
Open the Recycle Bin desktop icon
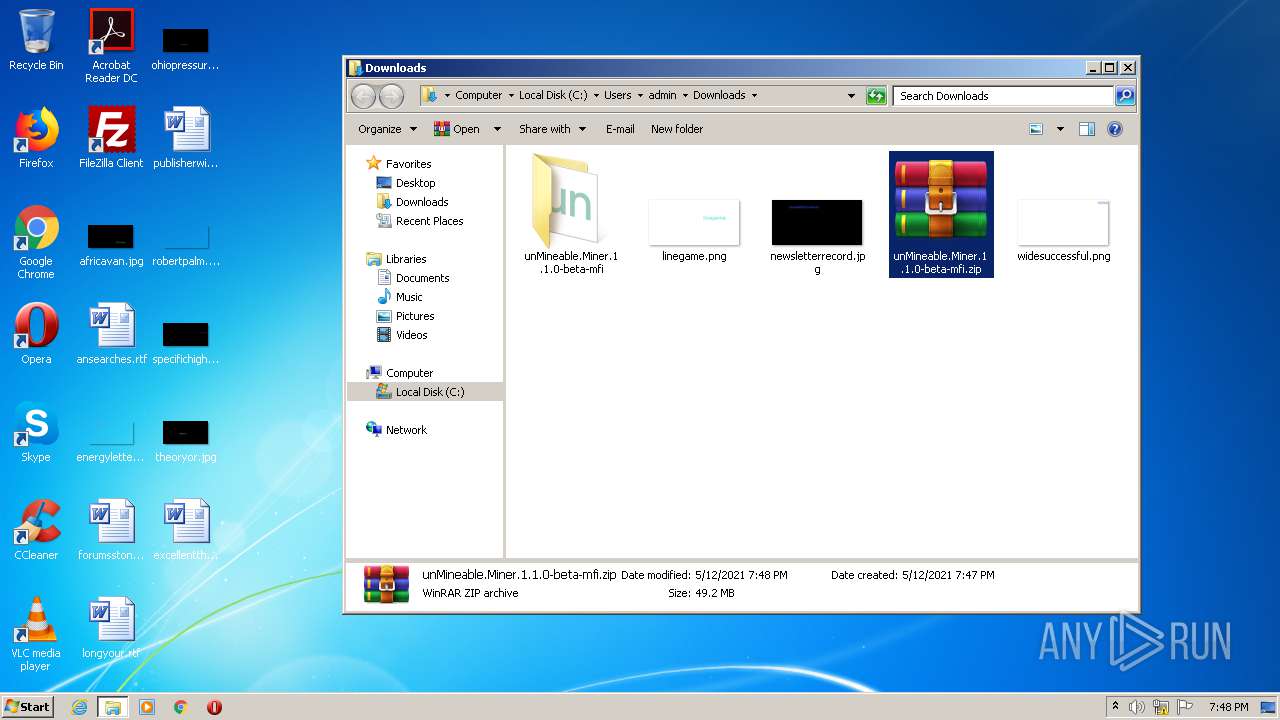point(36,40)
